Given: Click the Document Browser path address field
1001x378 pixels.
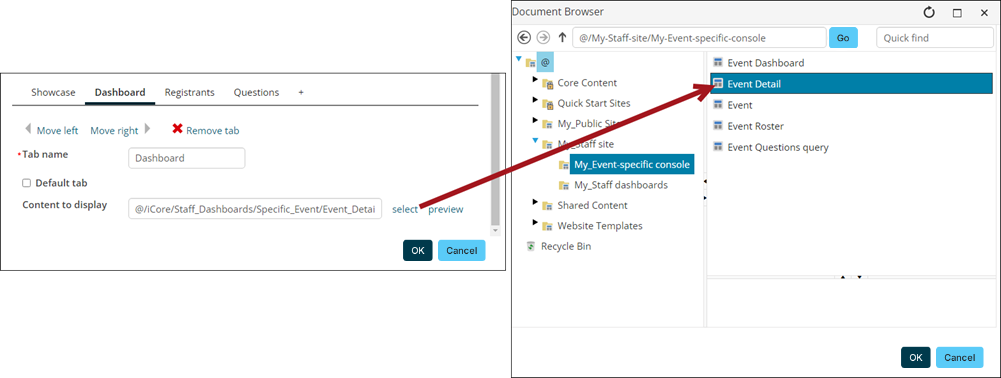Looking at the screenshot, I should (x=699, y=38).
